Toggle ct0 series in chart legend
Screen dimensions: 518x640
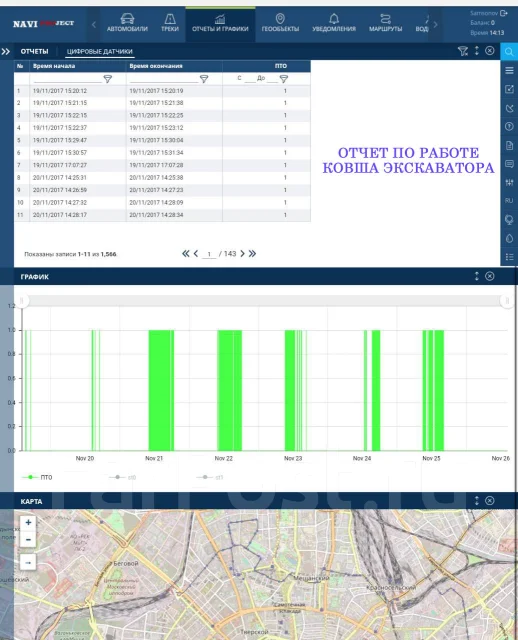pyautogui.click(x=123, y=477)
